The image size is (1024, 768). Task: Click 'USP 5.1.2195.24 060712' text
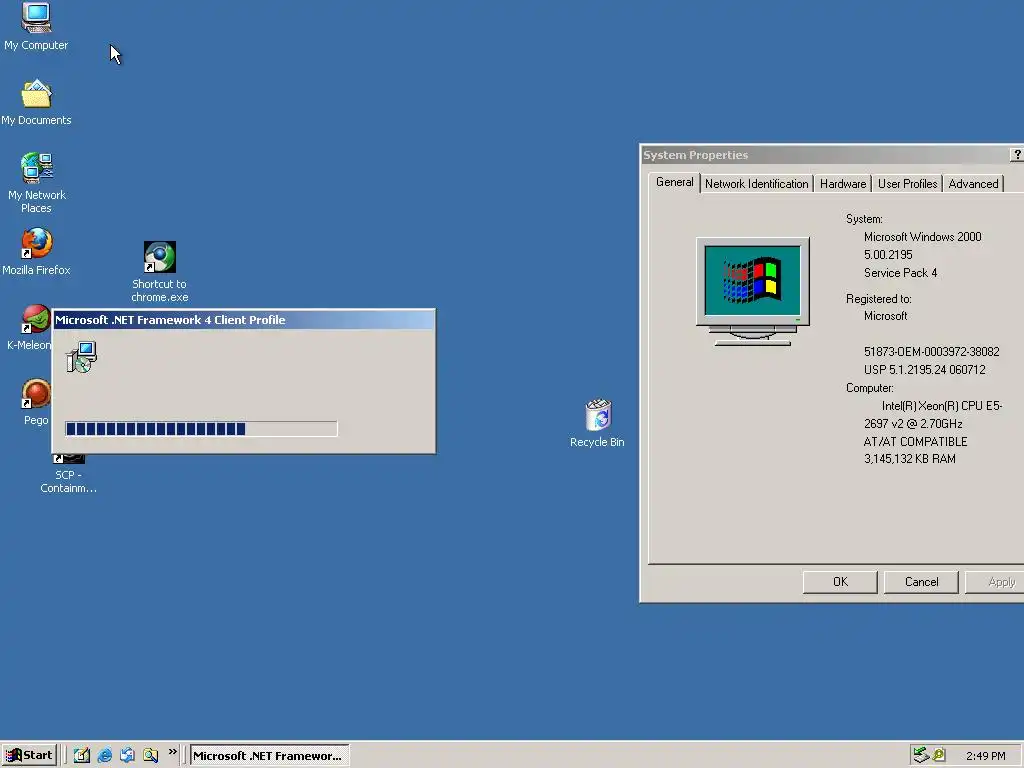click(924, 370)
